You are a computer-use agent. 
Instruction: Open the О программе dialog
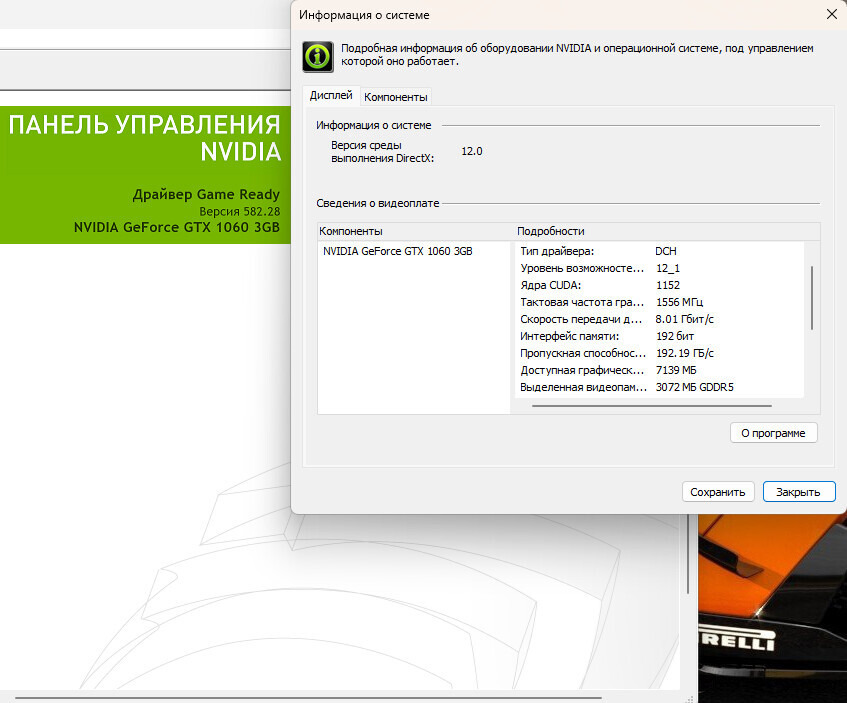pos(774,433)
